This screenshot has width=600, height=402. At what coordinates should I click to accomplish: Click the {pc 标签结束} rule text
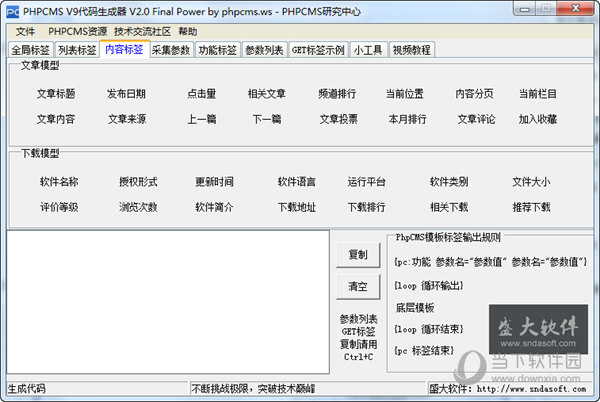click(x=424, y=350)
